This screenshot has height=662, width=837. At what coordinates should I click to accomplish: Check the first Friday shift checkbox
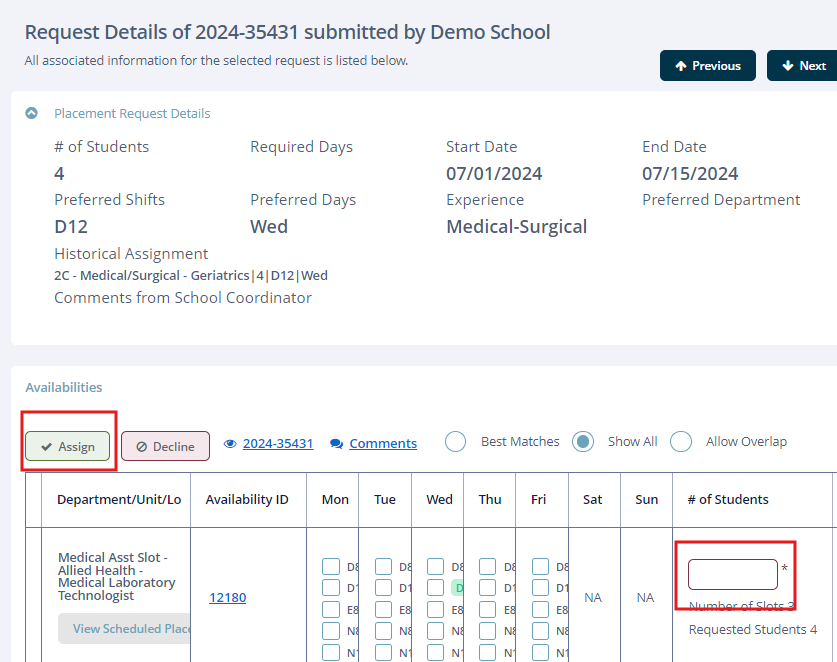click(541, 567)
